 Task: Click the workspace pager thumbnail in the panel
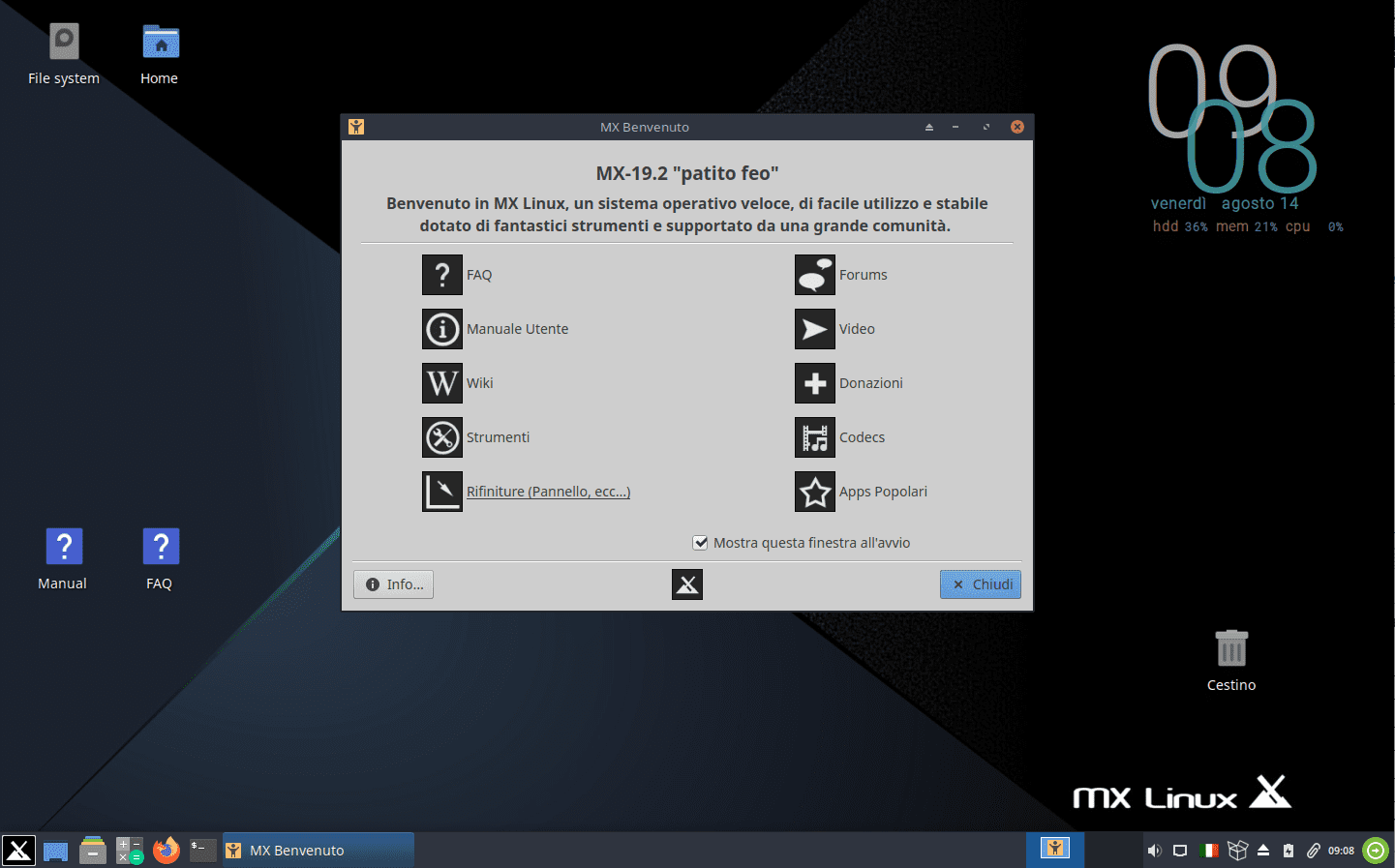pos(1055,851)
